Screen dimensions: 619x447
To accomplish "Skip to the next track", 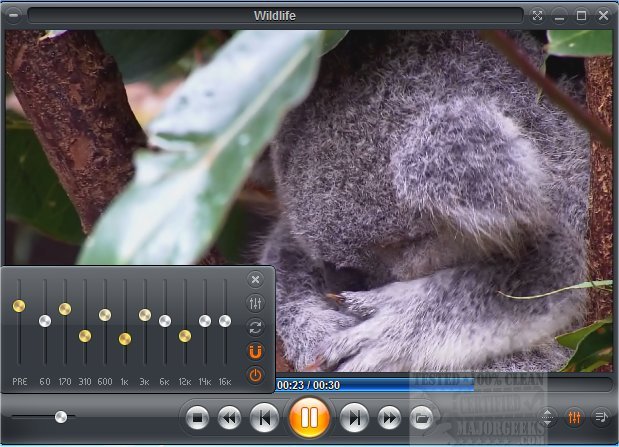I will coord(354,417).
